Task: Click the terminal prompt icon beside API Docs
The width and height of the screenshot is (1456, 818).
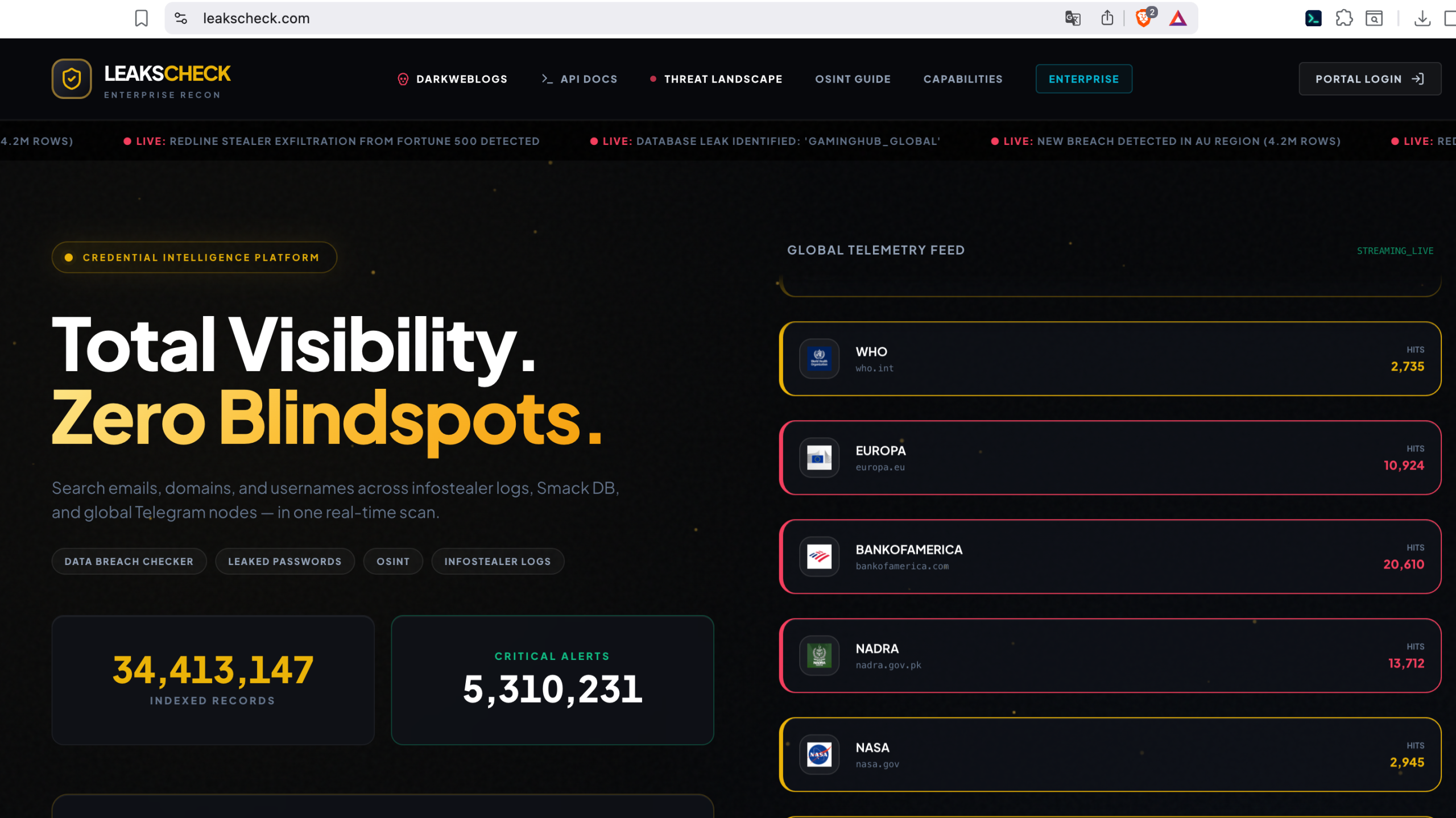Action: [547, 79]
